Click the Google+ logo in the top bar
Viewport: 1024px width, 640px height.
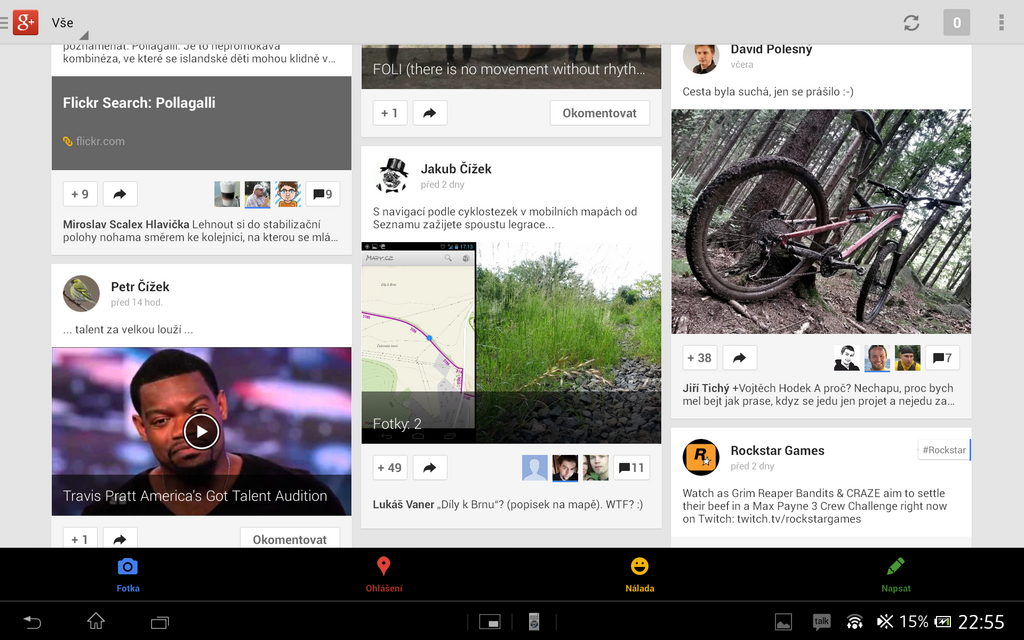click(24, 22)
